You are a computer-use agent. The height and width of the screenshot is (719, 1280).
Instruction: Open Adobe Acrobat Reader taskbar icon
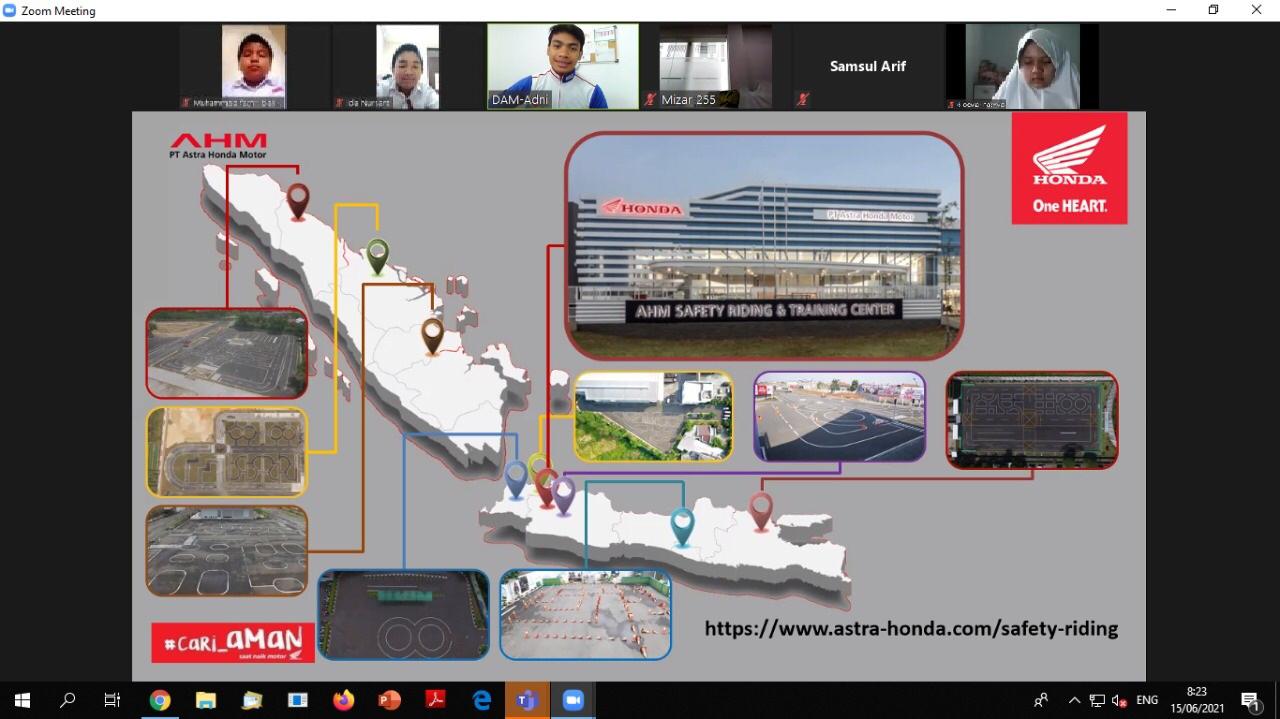pyautogui.click(x=436, y=700)
